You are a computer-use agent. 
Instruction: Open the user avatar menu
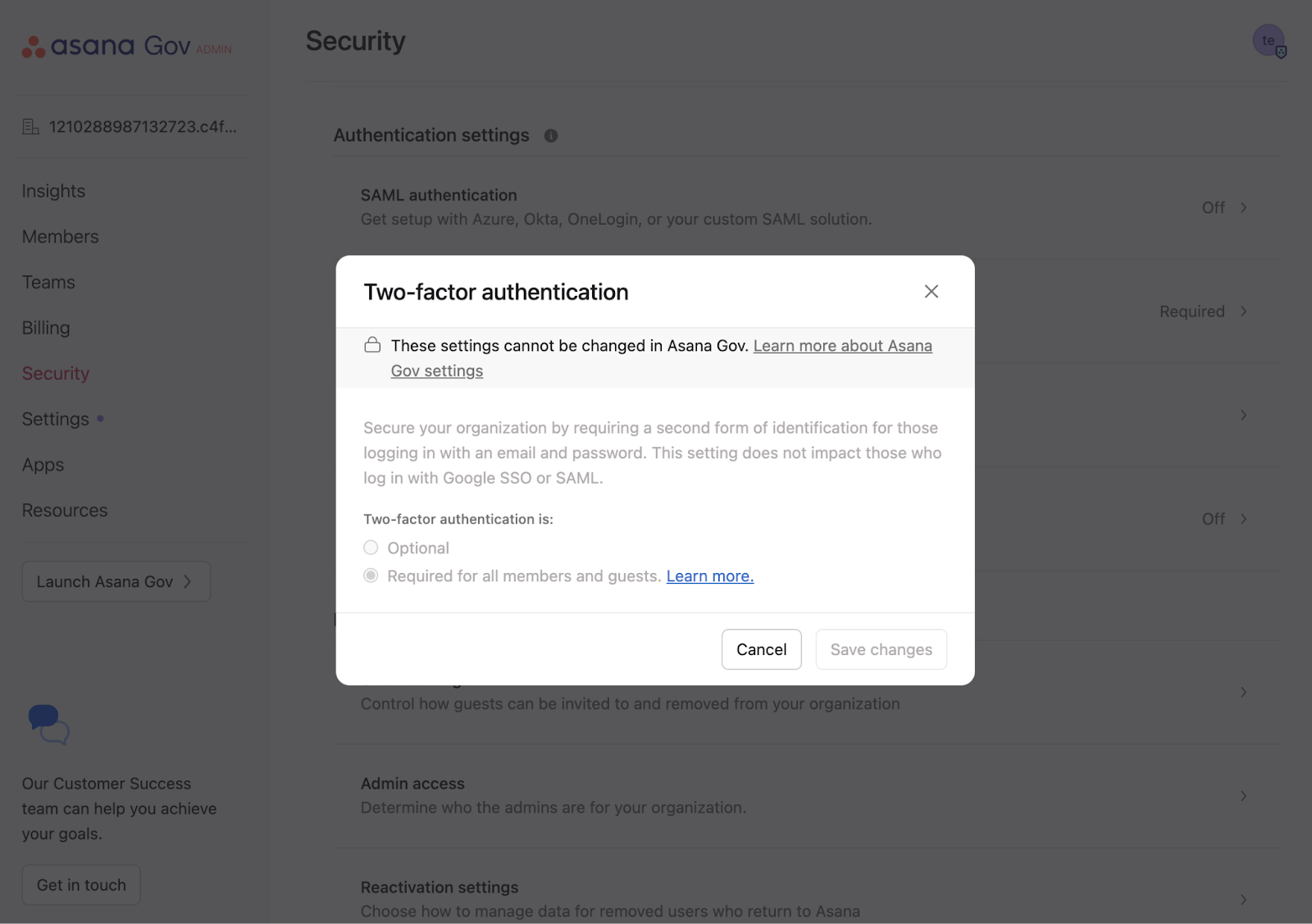(x=1268, y=41)
